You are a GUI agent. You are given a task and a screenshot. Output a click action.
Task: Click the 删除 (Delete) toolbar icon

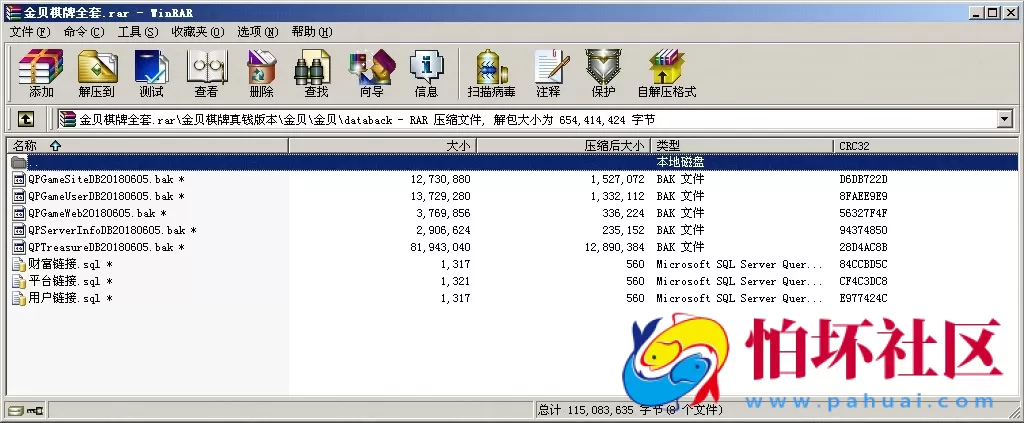(262, 73)
